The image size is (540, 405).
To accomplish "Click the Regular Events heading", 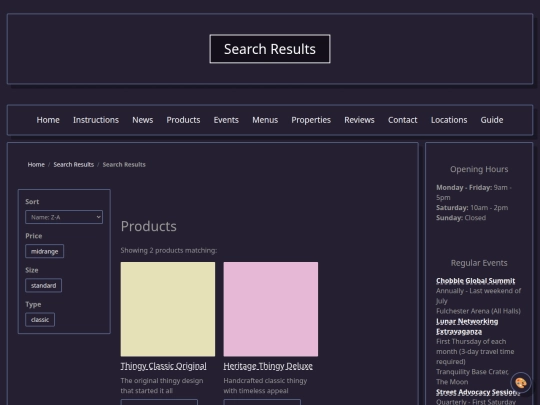I will tap(479, 263).
